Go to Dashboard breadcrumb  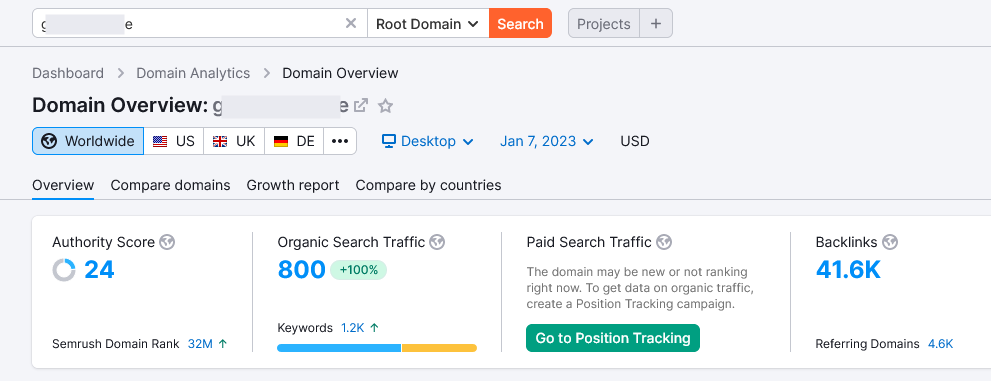pos(68,73)
